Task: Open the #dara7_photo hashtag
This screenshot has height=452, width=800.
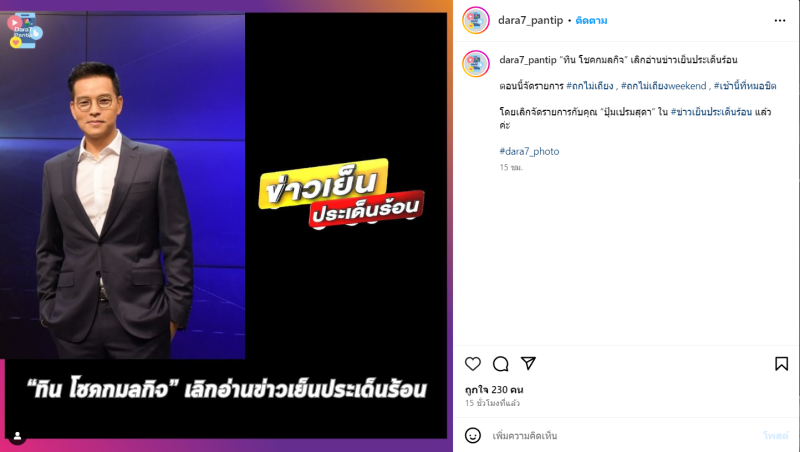Action: [x=529, y=151]
